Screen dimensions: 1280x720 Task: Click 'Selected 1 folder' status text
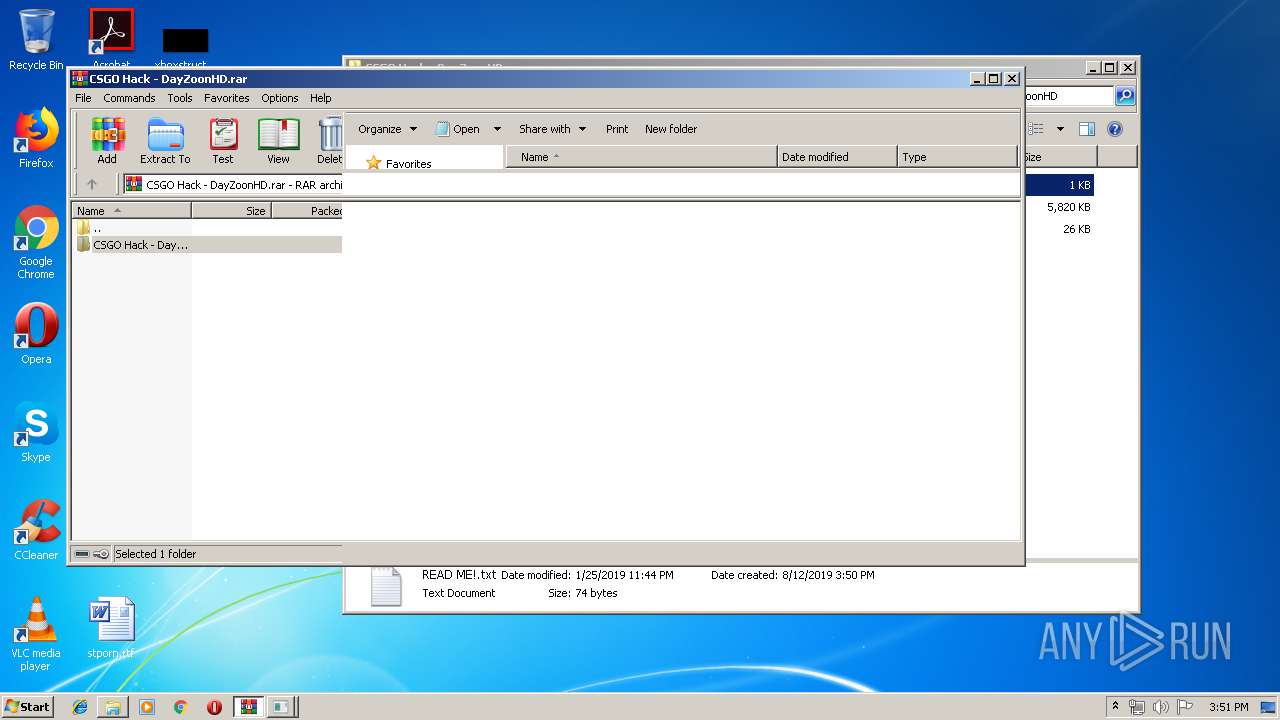155,554
